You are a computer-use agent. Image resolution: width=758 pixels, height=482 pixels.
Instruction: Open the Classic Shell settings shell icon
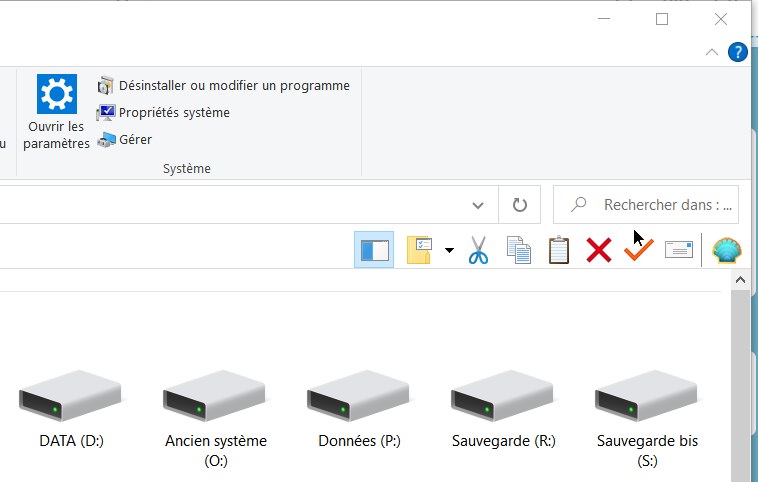(x=727, y=250)
